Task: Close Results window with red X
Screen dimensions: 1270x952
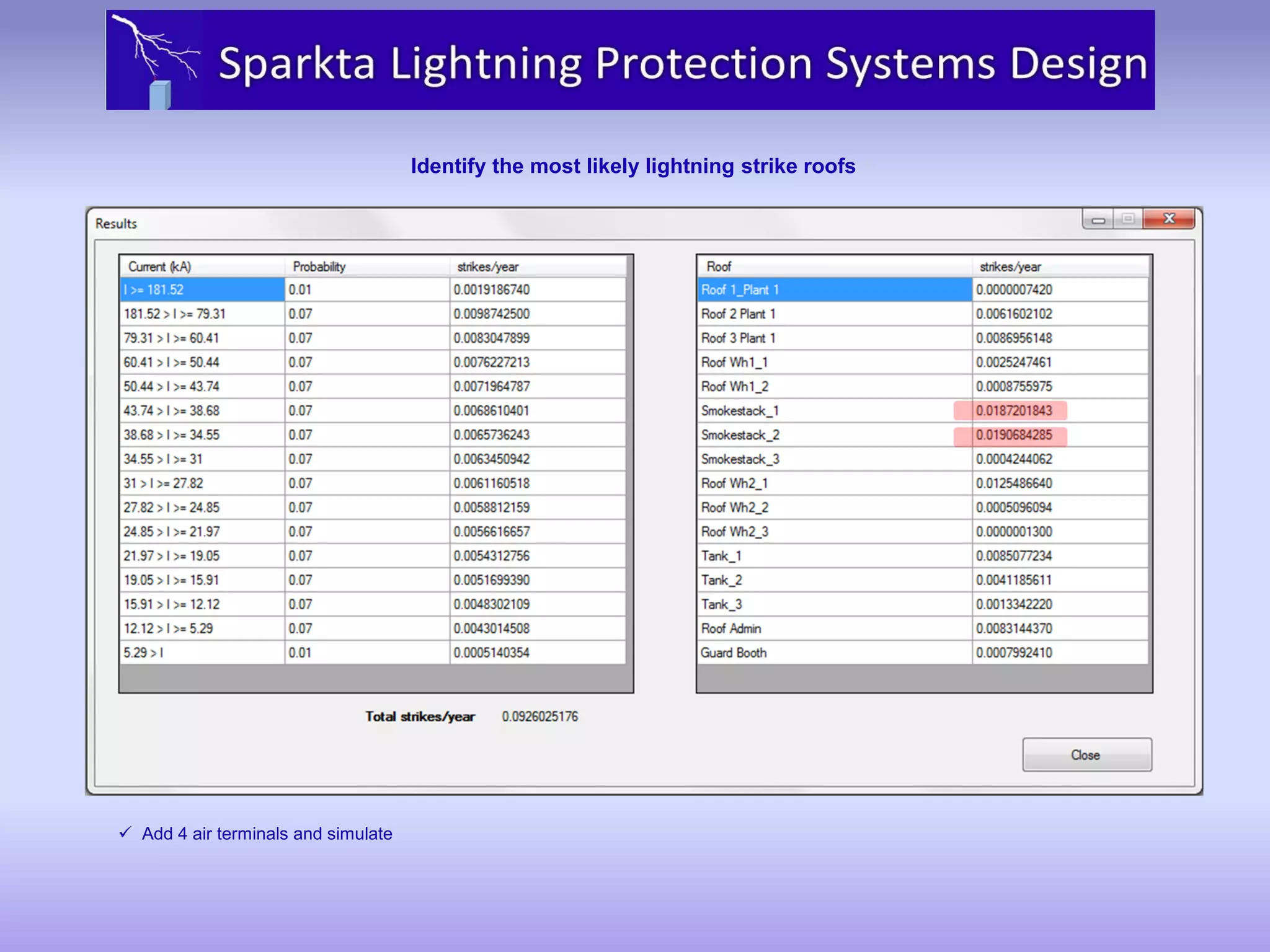Action: (1169, 219)
